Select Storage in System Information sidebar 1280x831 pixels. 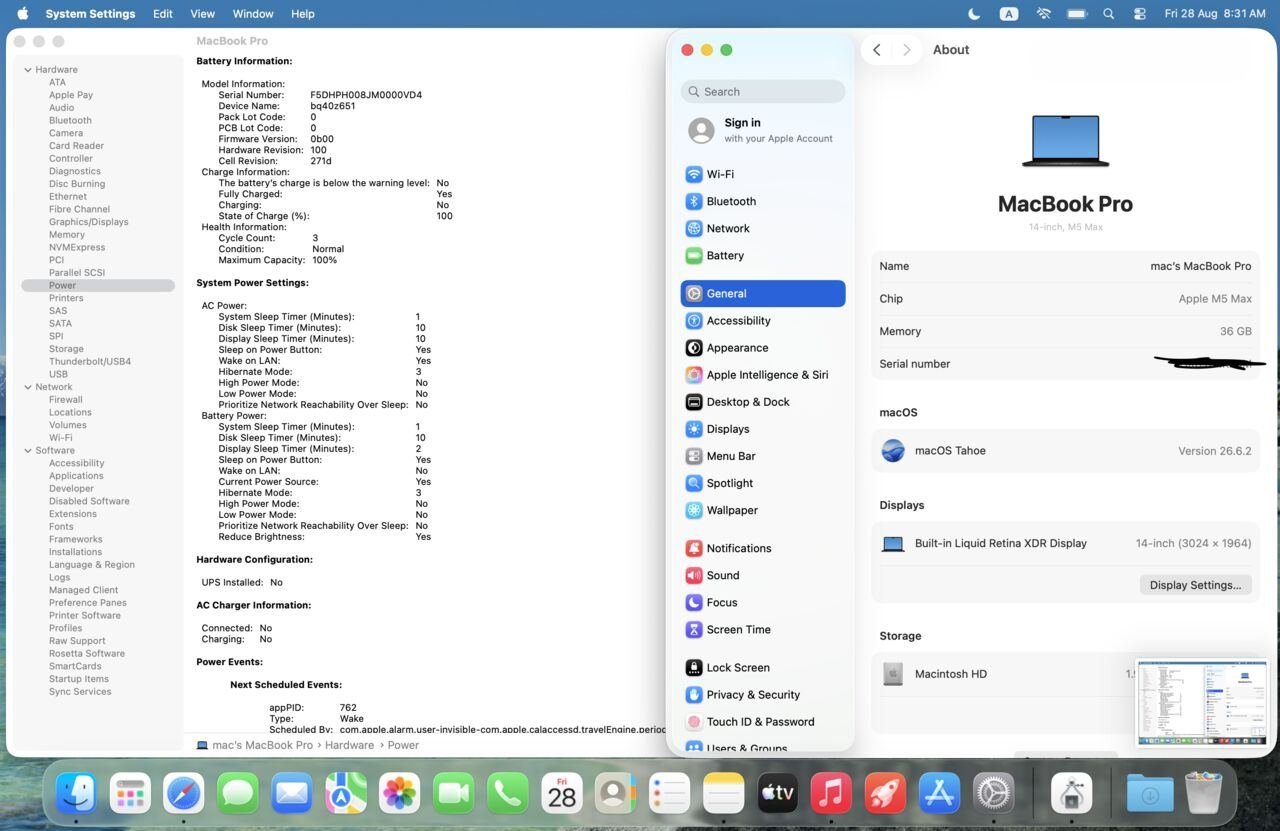click(66, 349)
